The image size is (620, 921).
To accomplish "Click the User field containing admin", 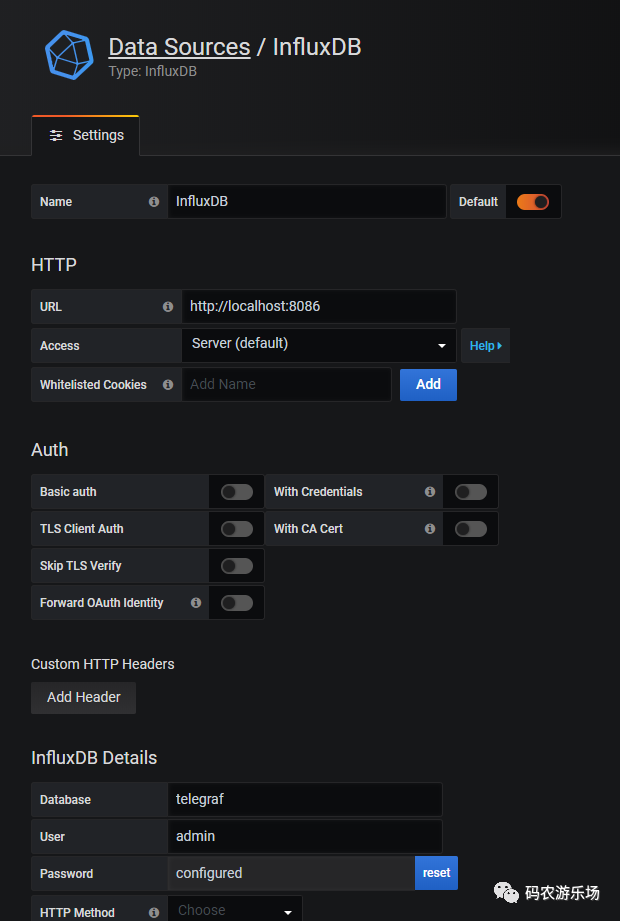I will (305, 836).
